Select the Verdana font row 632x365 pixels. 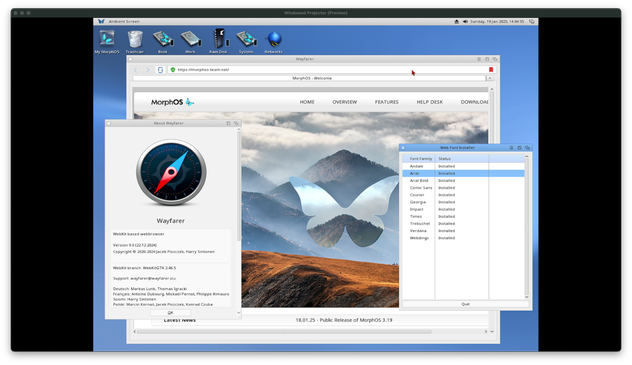click(463, 231)
